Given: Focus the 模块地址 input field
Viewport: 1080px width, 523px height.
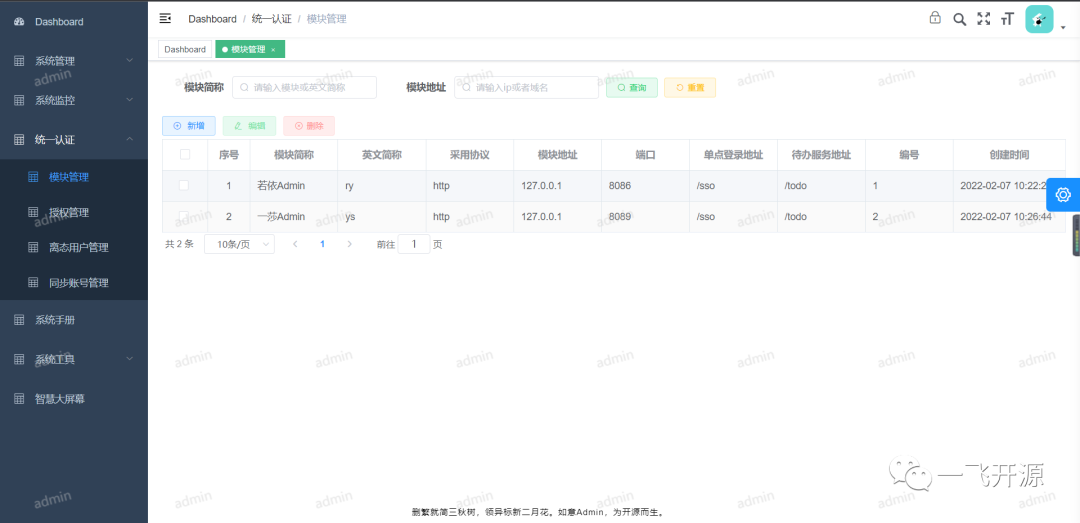Looking at the screenshot, I should [526, 88].
